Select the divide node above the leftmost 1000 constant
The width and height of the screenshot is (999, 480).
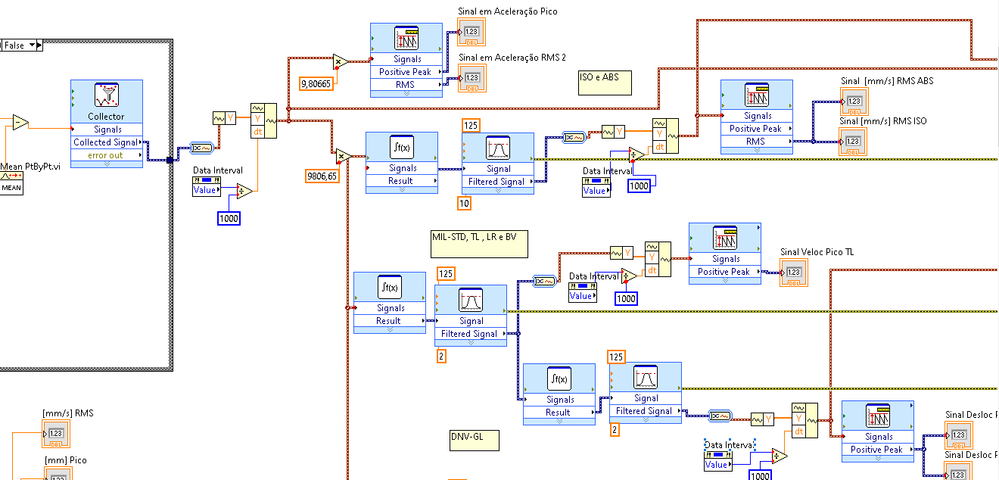[x=245, y=191]
